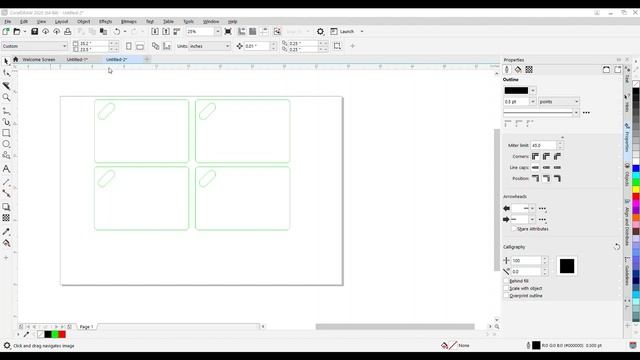Open the Effects menu

click(x=105, y=21)
